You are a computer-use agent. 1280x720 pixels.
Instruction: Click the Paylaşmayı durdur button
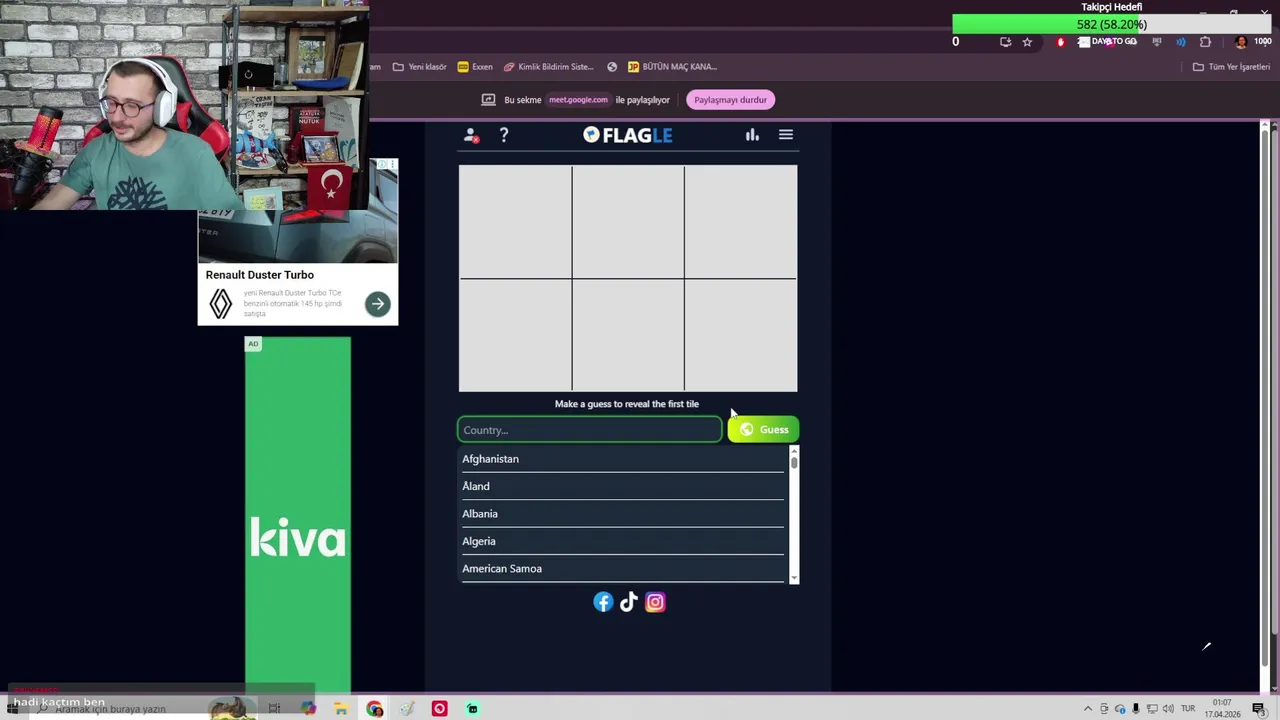pos(730,100)
